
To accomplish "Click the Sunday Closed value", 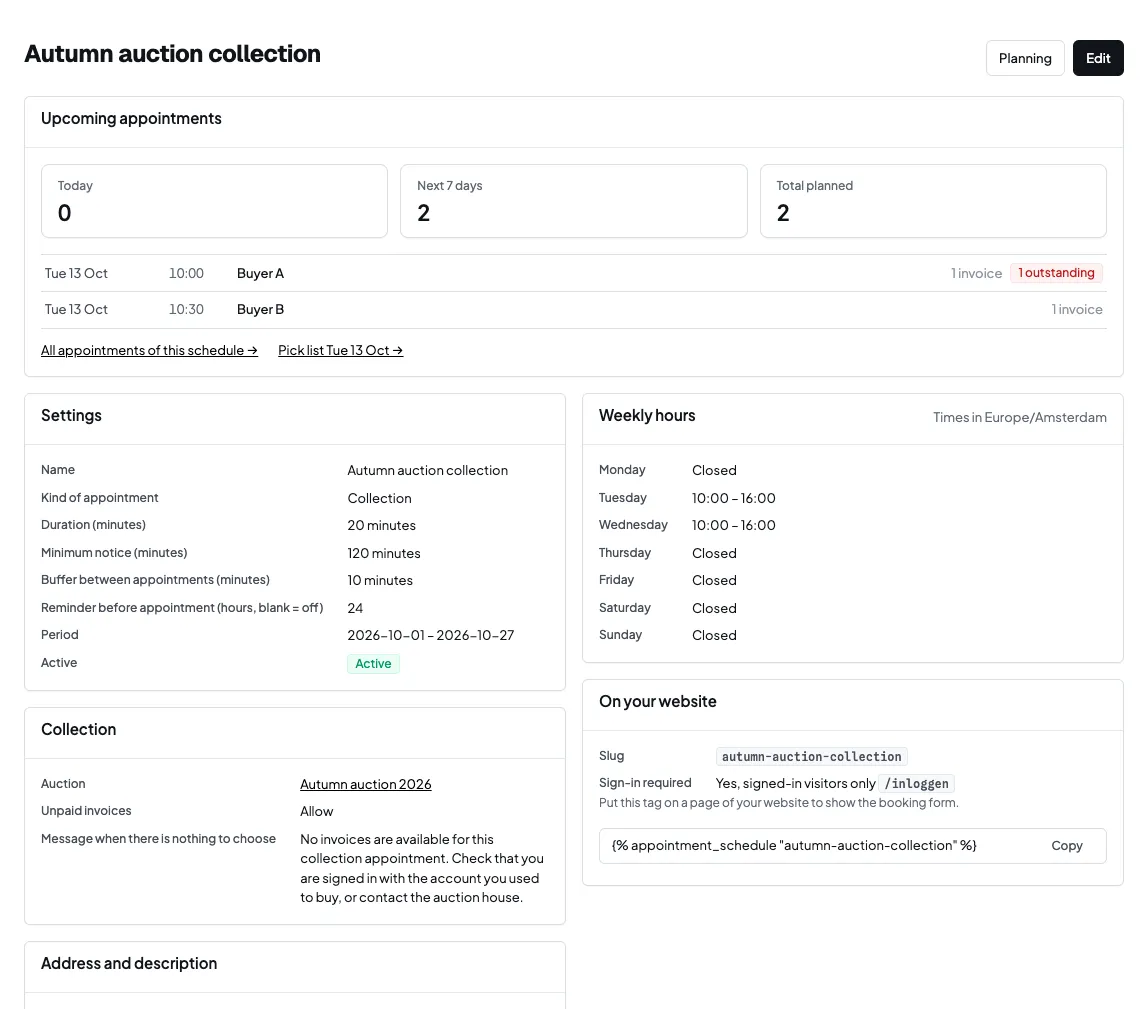I will pyautogui.click(x=714, y=635).
